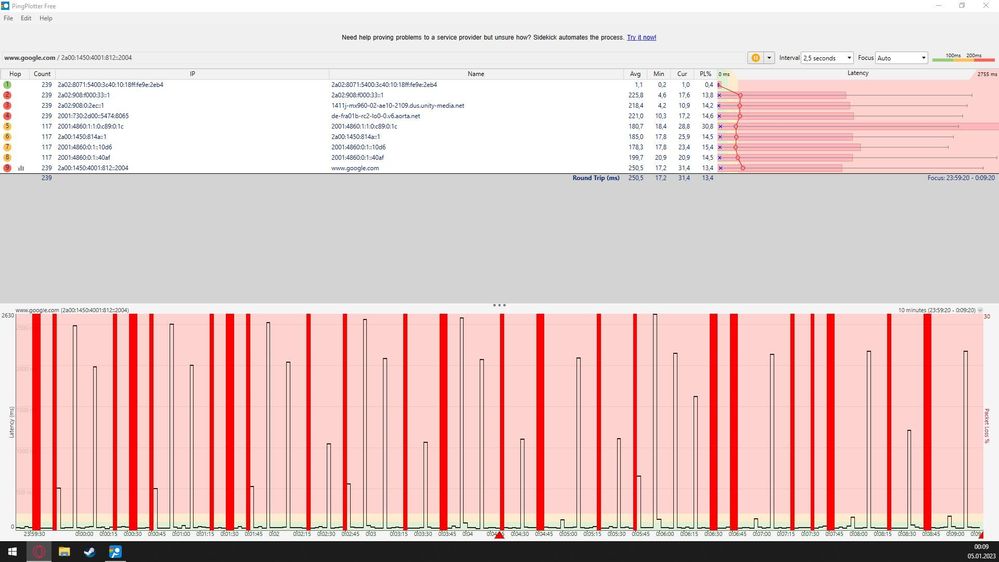
Task: Click the red triangle marker on timeline axis
Action: [500, 535]
